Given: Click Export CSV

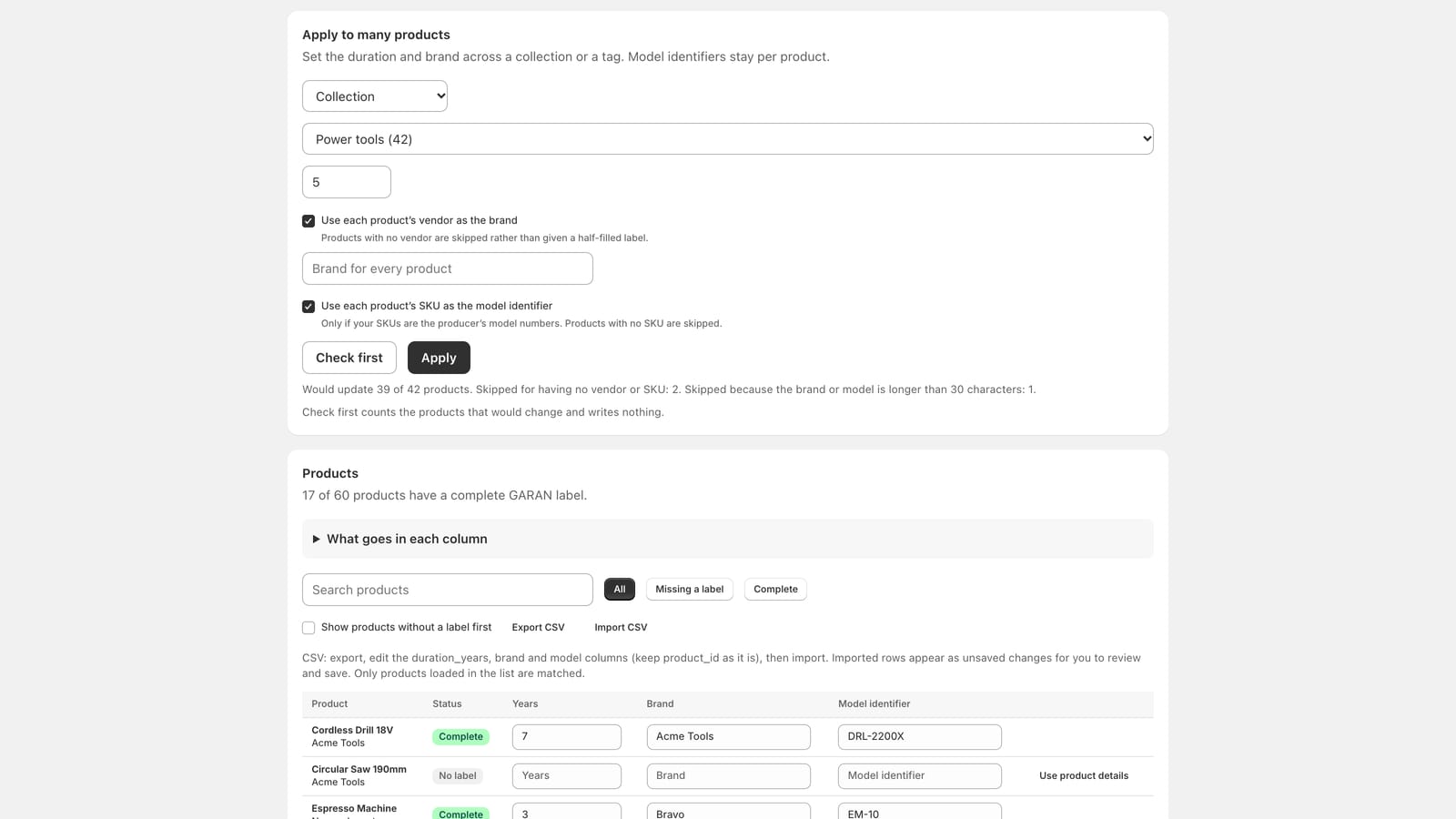Looking at the screenshot, I should tap(538, 628).
